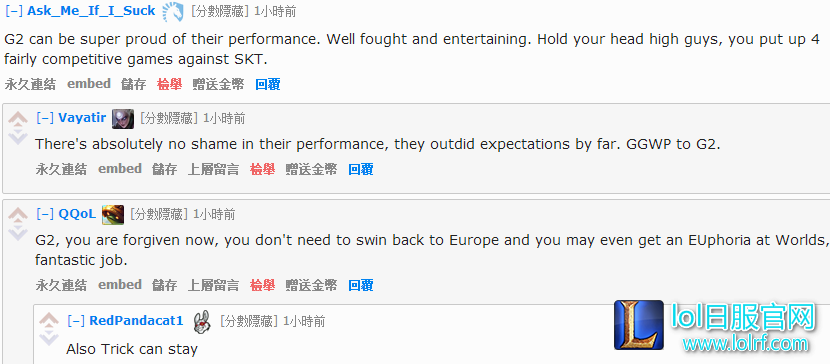Downvote QQoL's comment
Screen dimensions: 830x364
(x=18, y=233)
